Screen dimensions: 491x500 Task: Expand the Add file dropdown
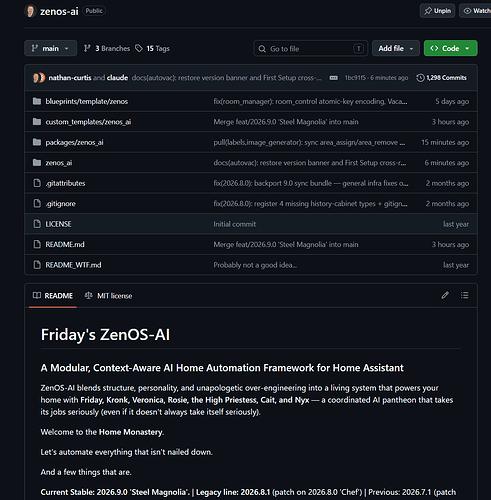(x=396, y=48)
